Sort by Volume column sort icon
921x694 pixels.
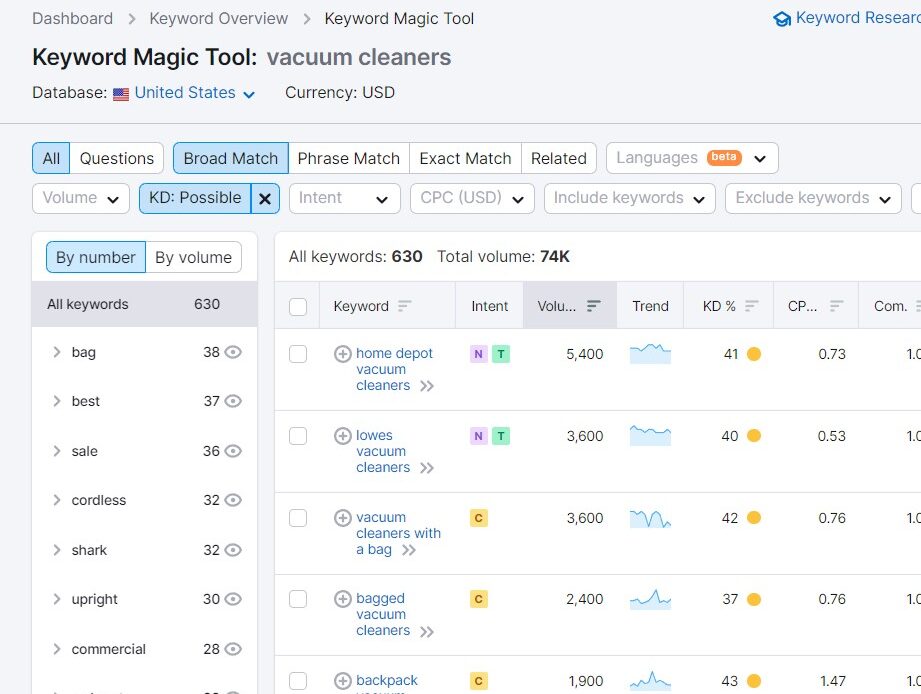(594, 306)
